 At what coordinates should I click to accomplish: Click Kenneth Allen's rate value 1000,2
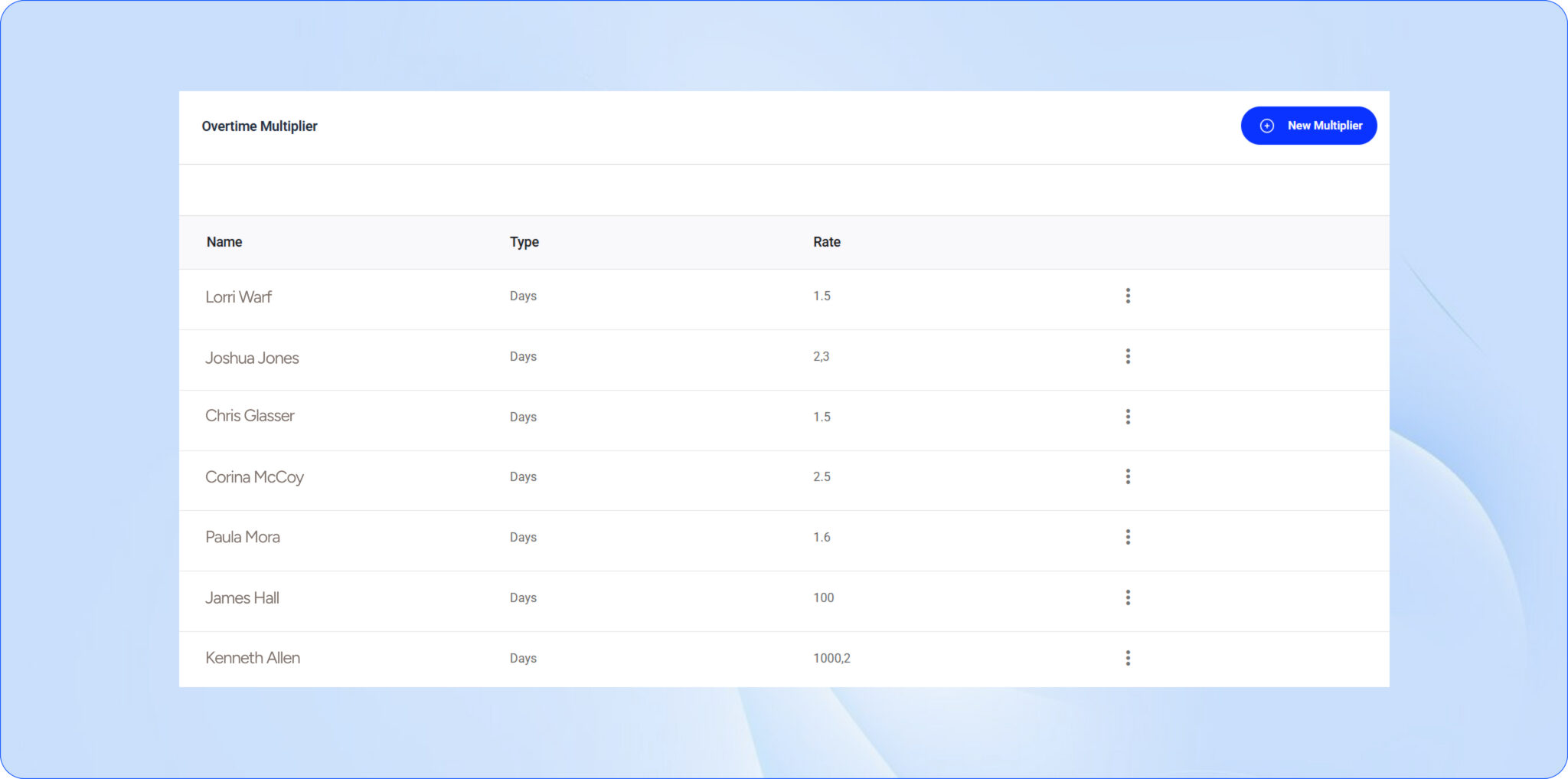coord(831,659)
